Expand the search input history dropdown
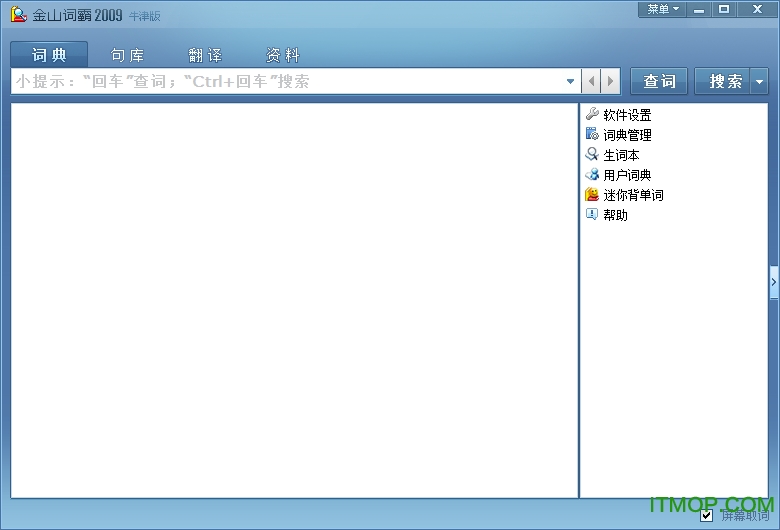Image resolution: width=780 pixels, height=530 pixels. click(x=571, y=82)
